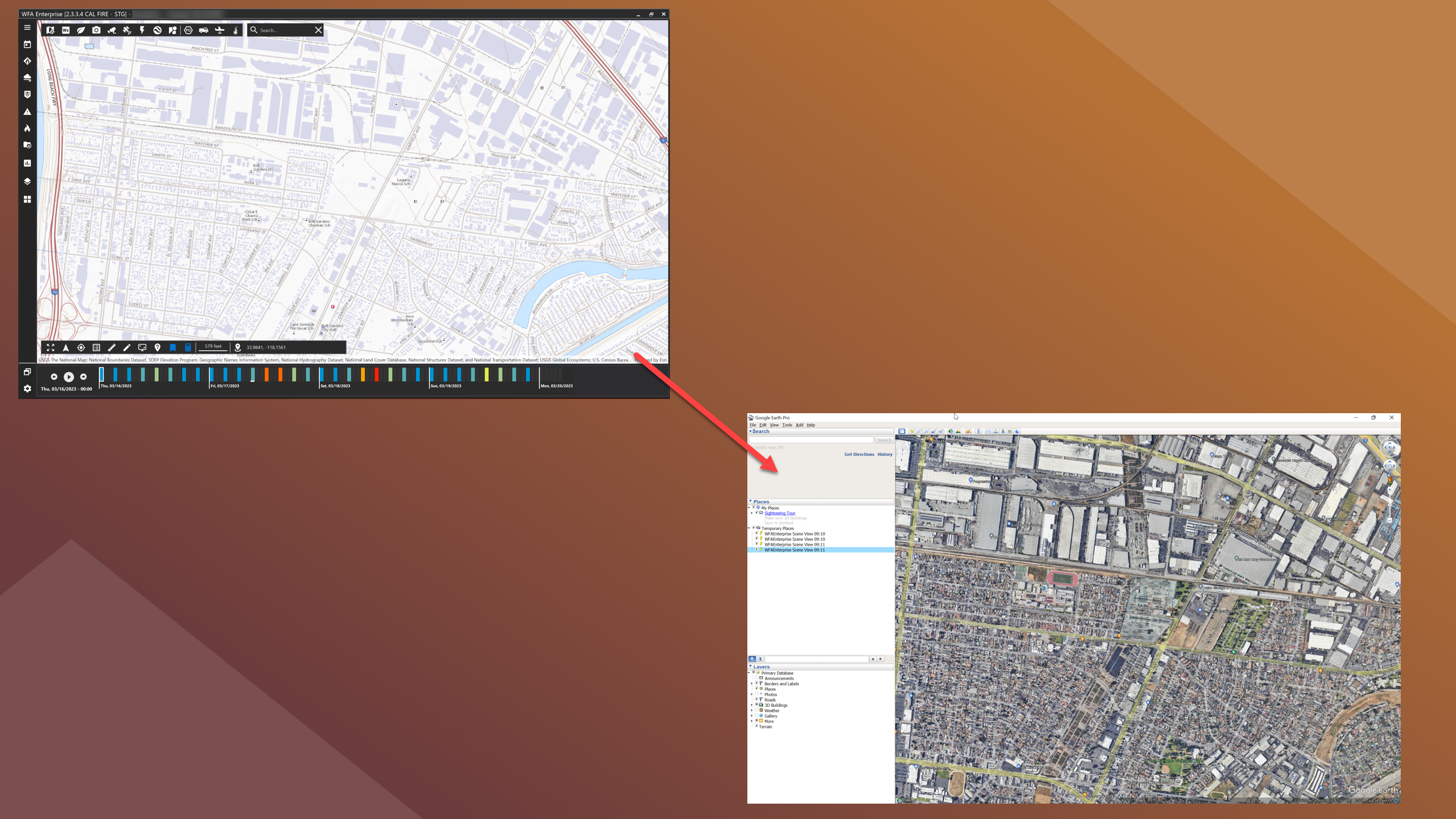Expand the 3D Buildings layer tree

[751, 705]
